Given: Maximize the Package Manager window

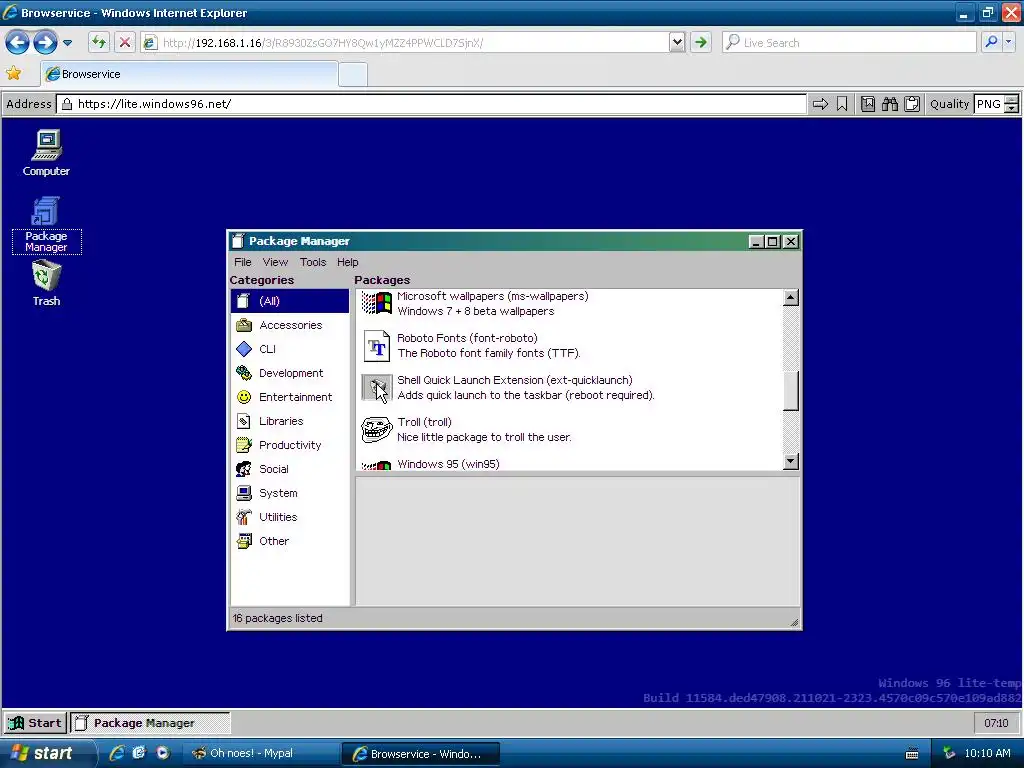Looking at the screenshot, I should (x=773, y=242).
